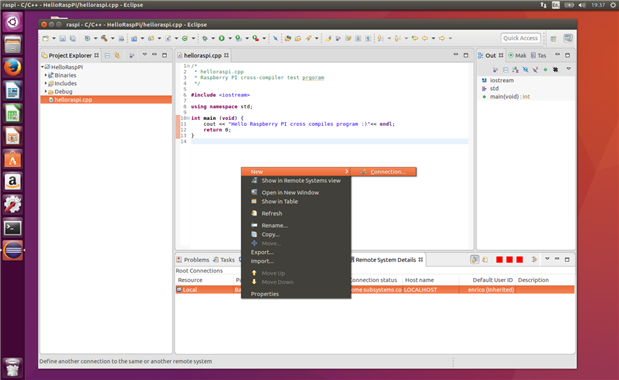Switch to the Tasks tab
This screenshot has width=619, height=380.
pyautogui.click(x=224, y=260)
